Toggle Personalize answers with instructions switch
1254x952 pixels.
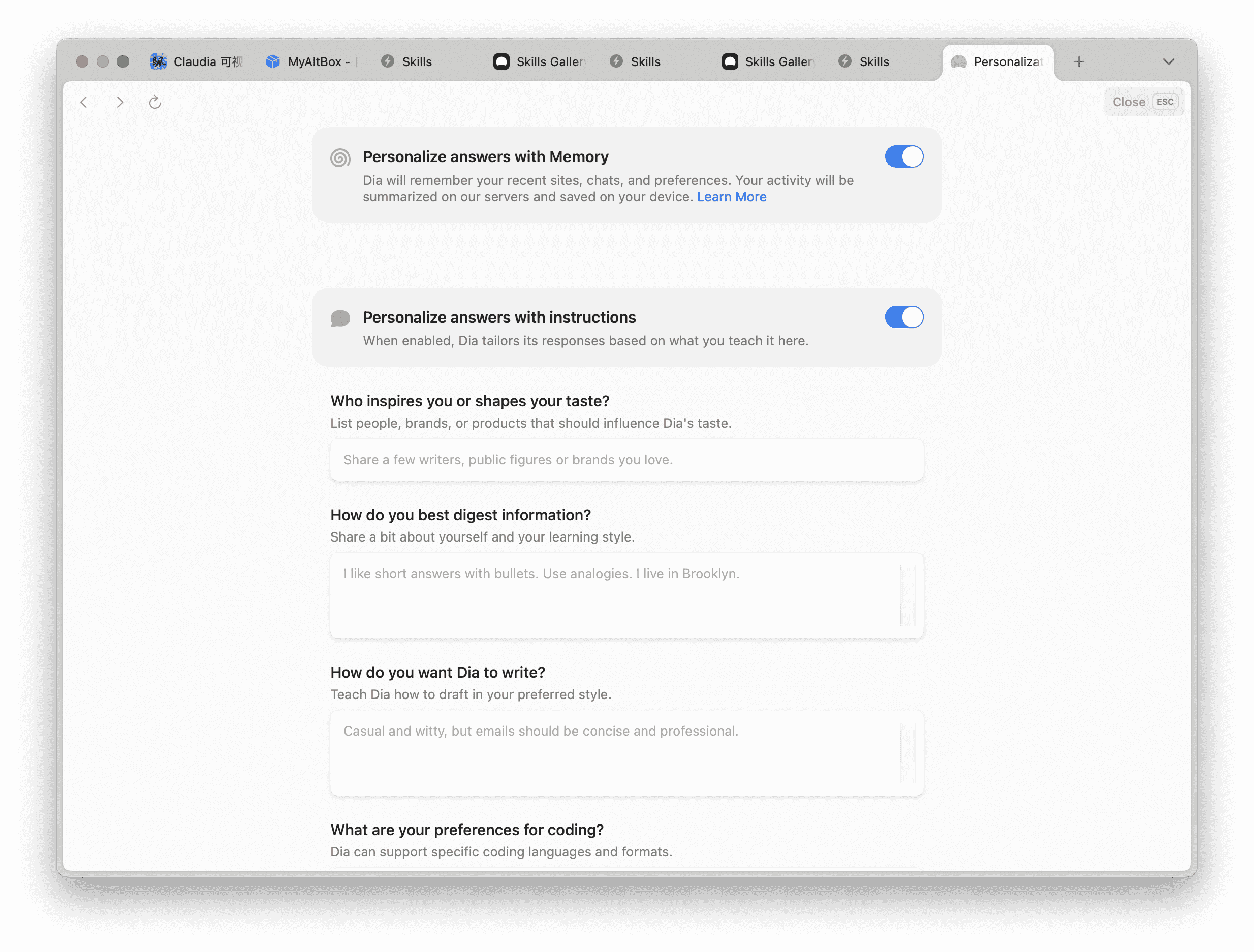(x=903, y=317)
